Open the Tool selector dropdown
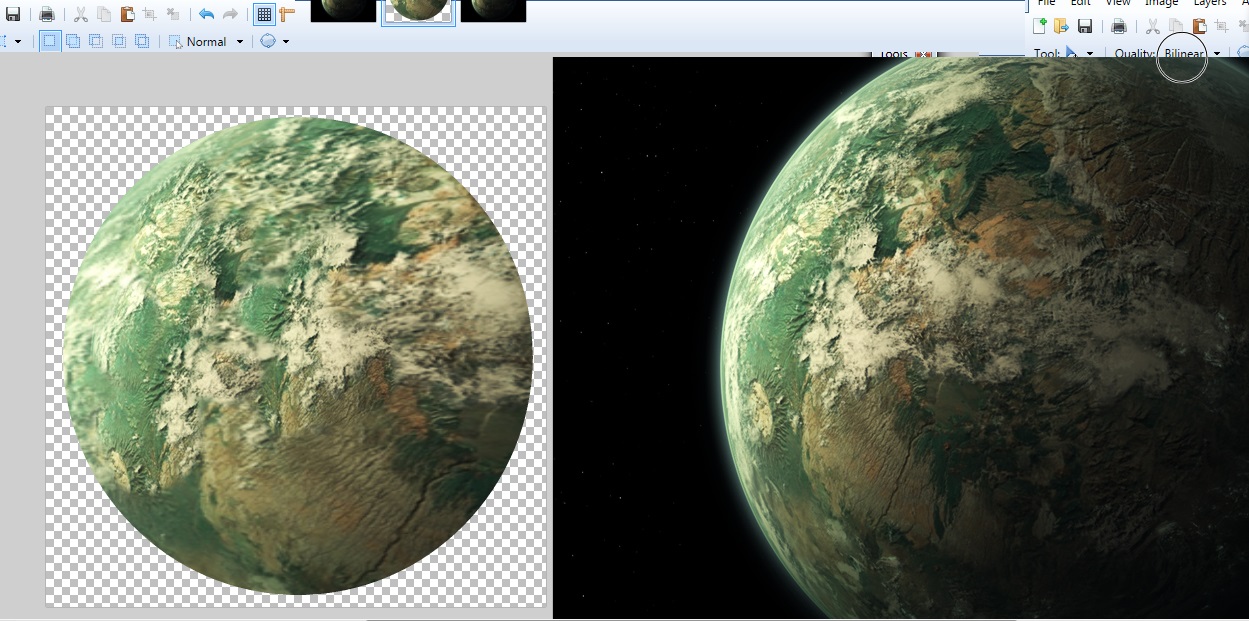 click(1090, 53)
